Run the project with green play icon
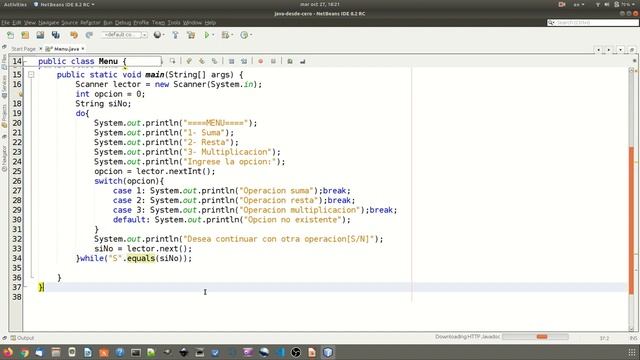This screenshot has width=640, height=360. [207, 36]
